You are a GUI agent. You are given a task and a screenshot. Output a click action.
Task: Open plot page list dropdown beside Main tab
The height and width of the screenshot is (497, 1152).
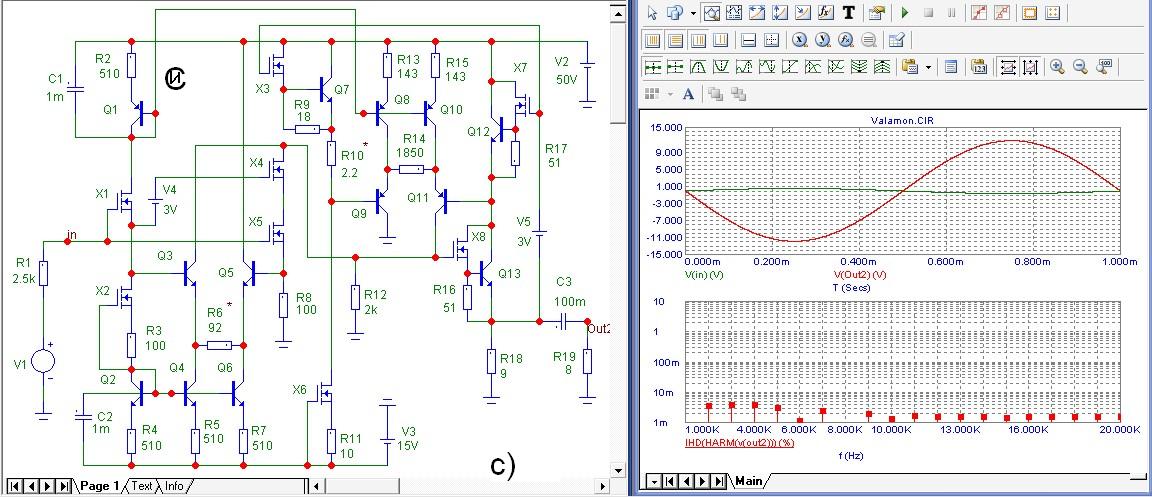[655, 481]
